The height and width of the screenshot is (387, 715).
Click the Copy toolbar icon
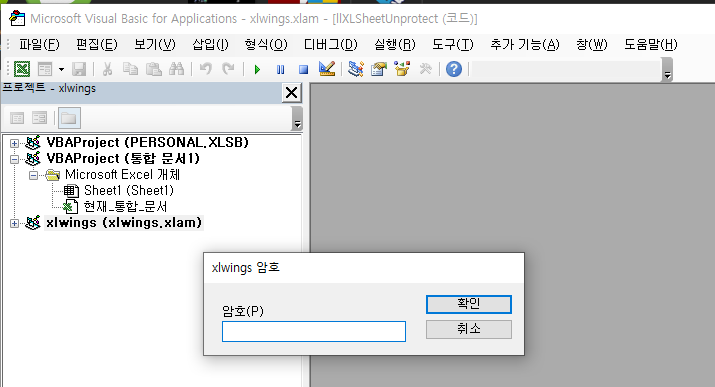(x=130, y=69)
